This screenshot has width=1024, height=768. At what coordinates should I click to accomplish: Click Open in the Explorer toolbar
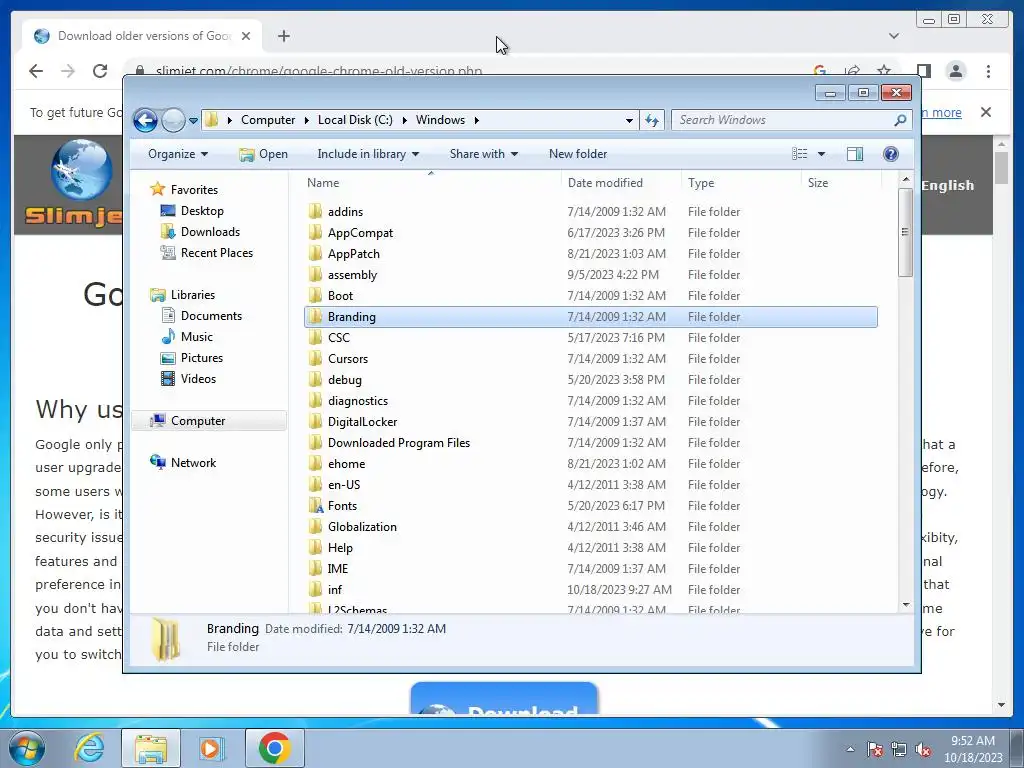pos(264,154)
